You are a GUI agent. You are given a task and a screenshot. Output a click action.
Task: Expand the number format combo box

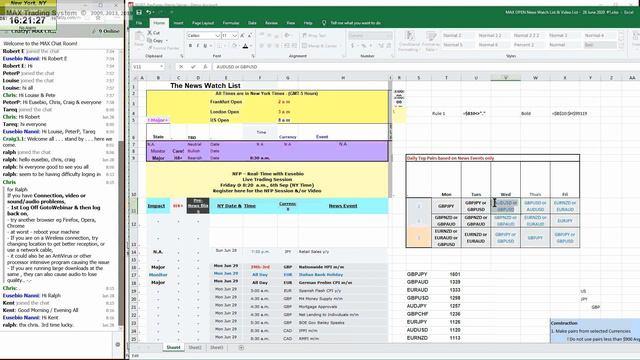[371, 36]
